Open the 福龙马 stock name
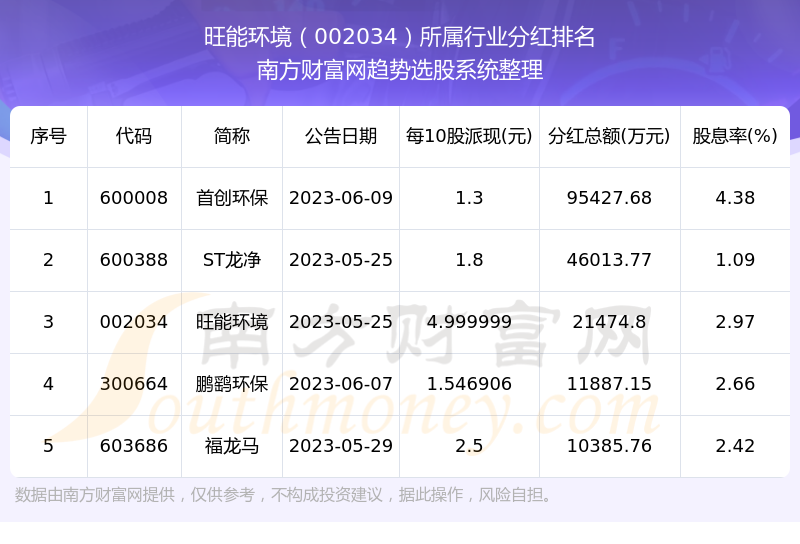Viewport: 800px width, 544px height. pyautogui.click(x=232, y=446)
